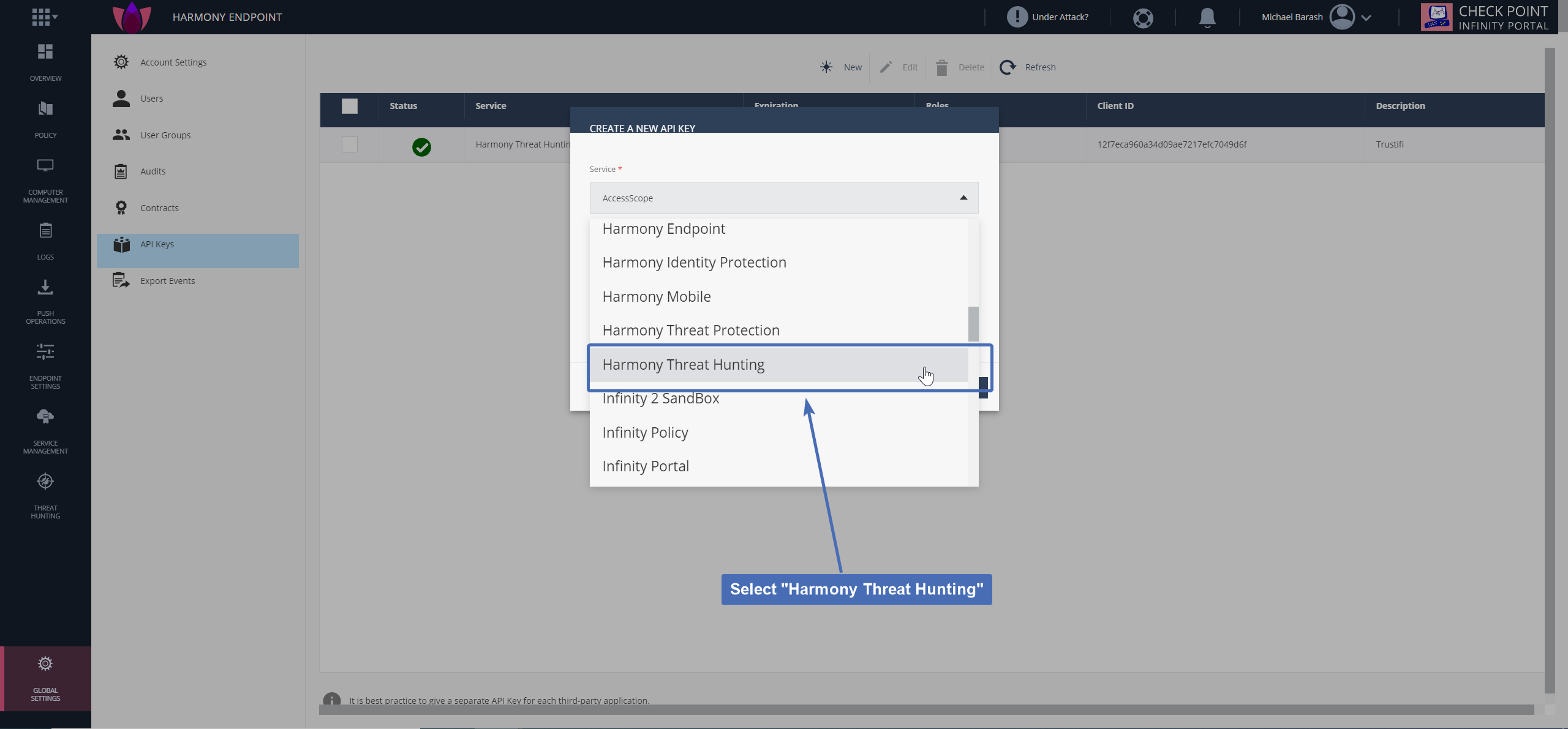Open Push Operations download icon
Screen dimensions: 1568x729
[x=45, y=287]
